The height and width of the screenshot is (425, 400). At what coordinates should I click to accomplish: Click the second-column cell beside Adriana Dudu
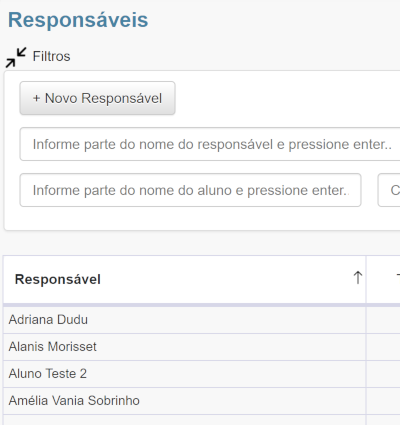383,320
